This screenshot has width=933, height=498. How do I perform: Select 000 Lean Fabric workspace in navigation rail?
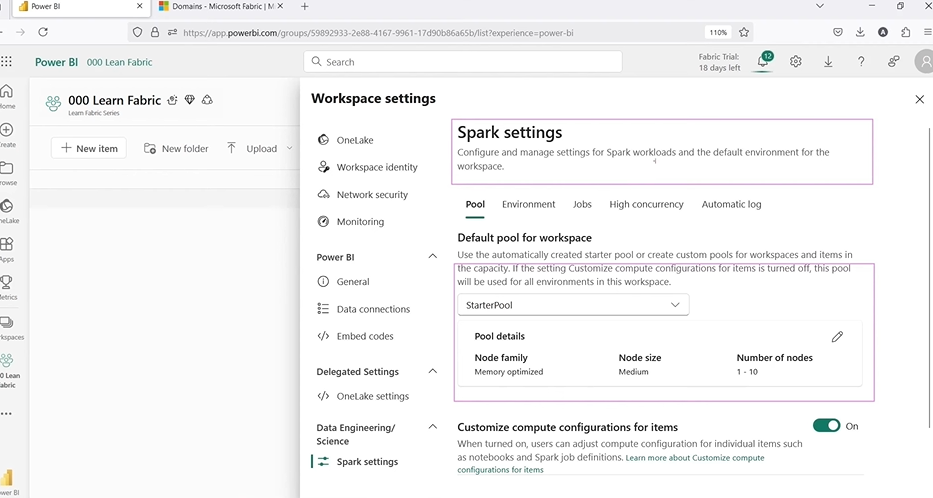coord(8,370)
